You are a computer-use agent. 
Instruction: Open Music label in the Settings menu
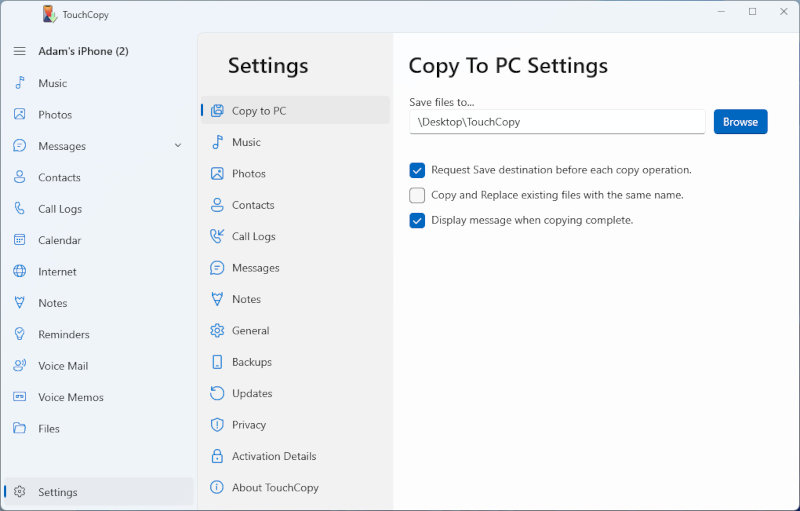coord(246,142)
